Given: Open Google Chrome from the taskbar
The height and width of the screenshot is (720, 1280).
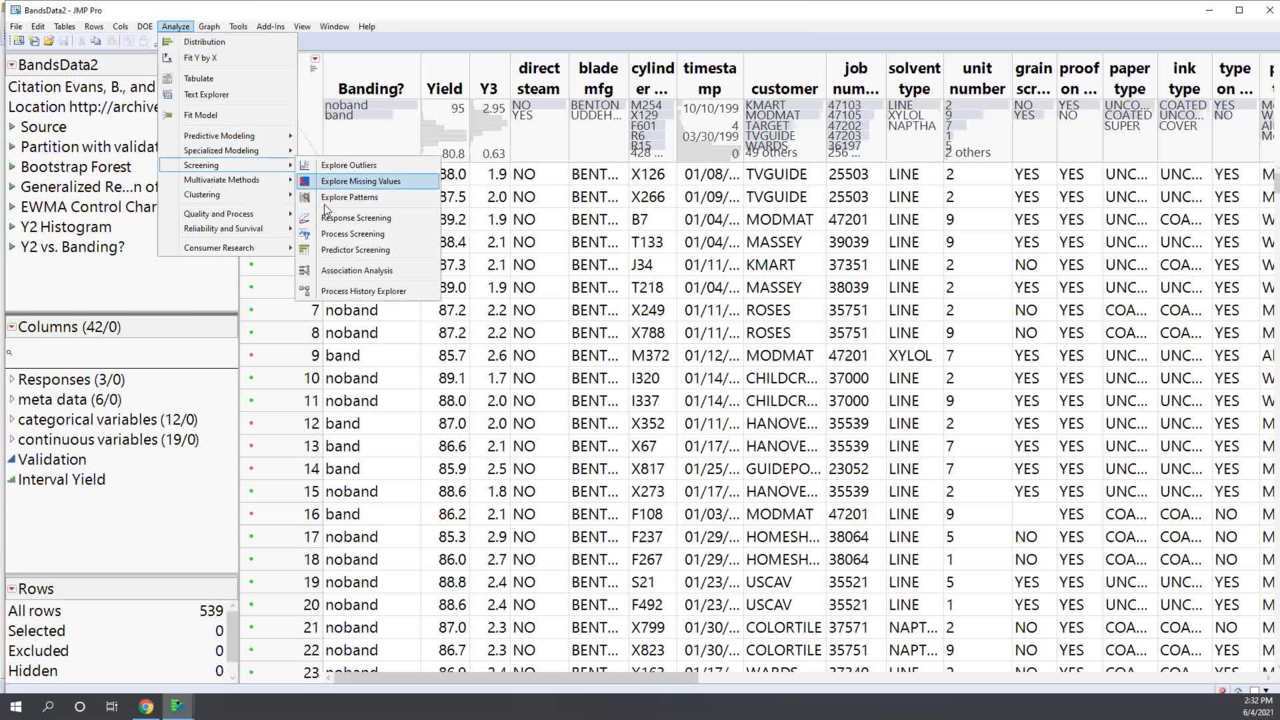Looking at the screenshot, I should click(146, 706).
